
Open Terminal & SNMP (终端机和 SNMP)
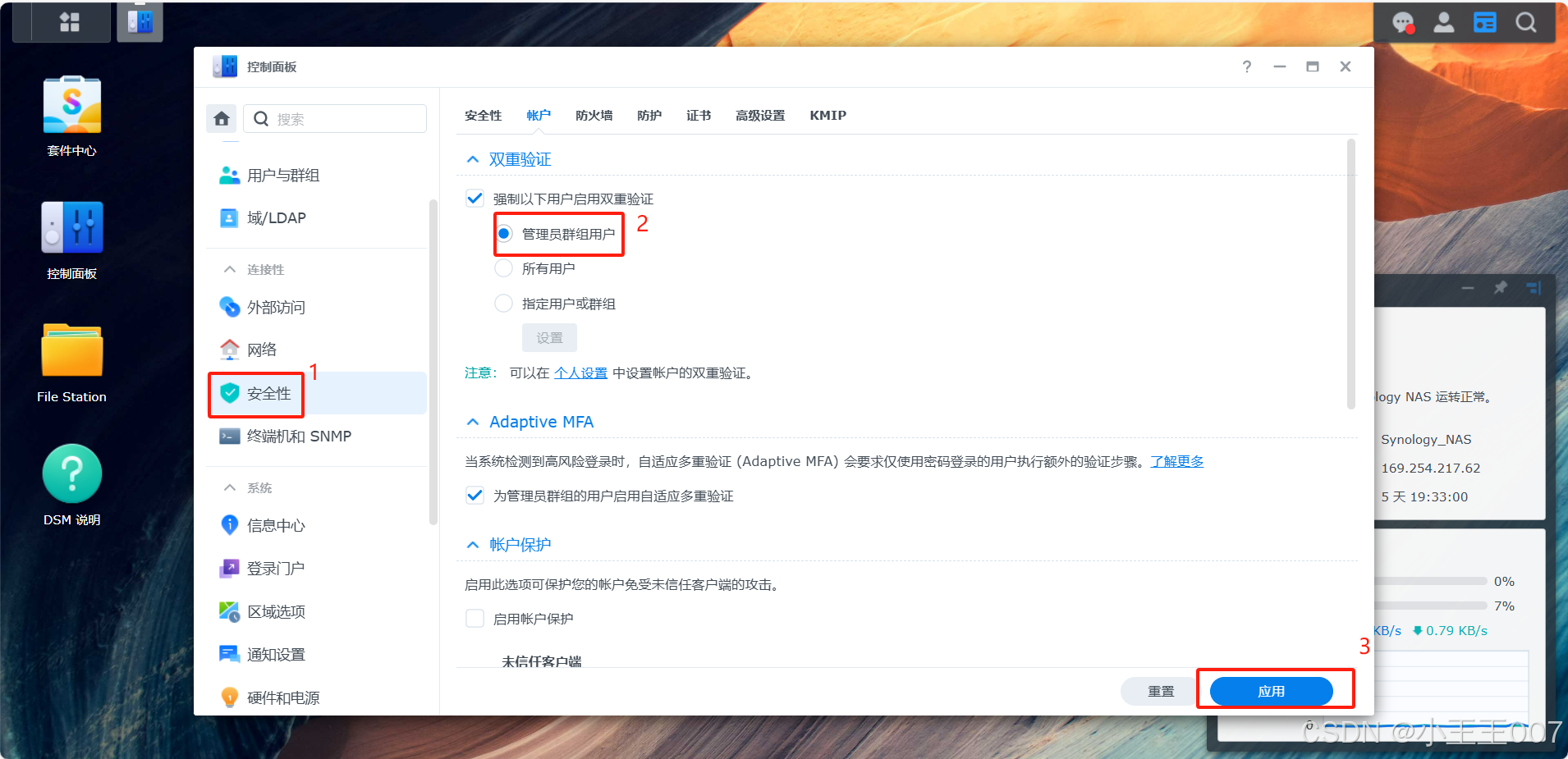click(x=316, y=437)
